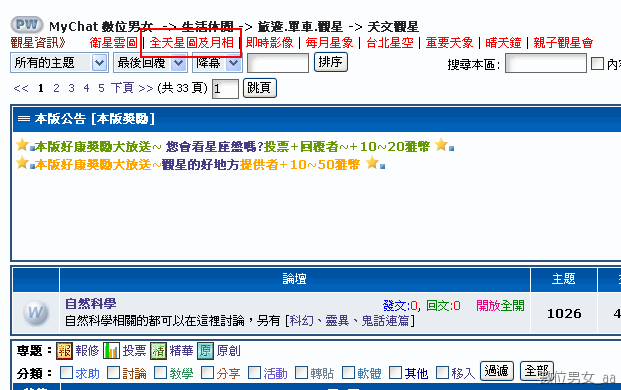Image resolution: width=621 pixels, height=390 pixels.
Task: Check the 教學 category checkbox
Action: [160, 373]
